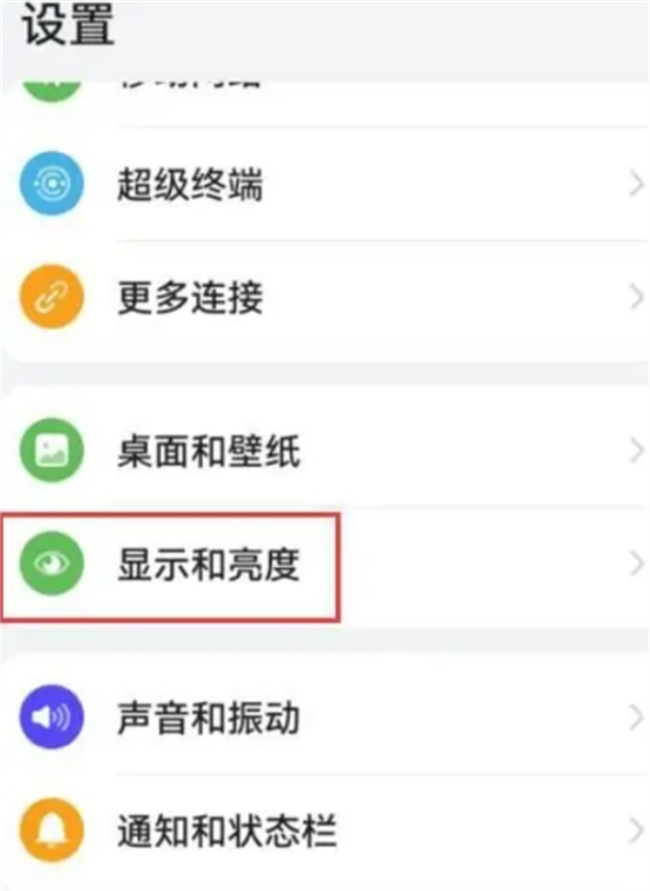Tap the purple speaker icon for 声音和振动
The height and width of the screenshot is (891, 650).
[x=52, y=717]
